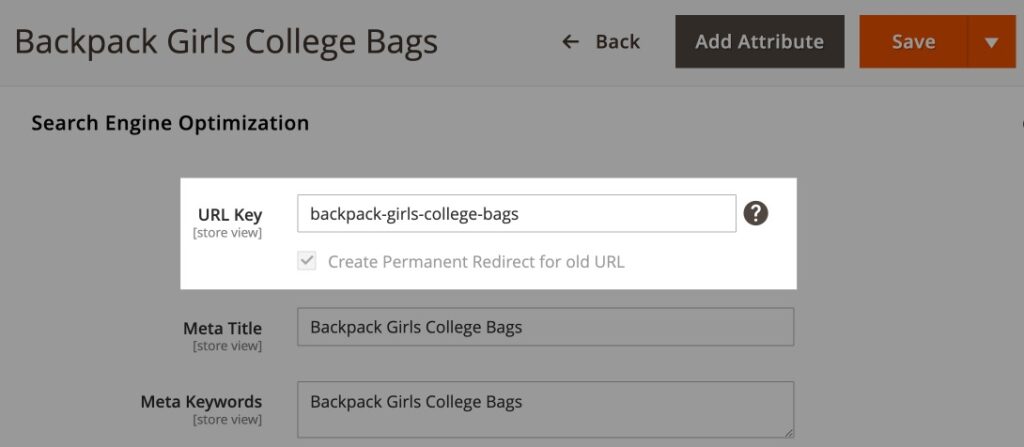Viewport: 1024px width, 447px height.
Task: Click the [store view] scope label under Meta Title
Action: point(227,346)
